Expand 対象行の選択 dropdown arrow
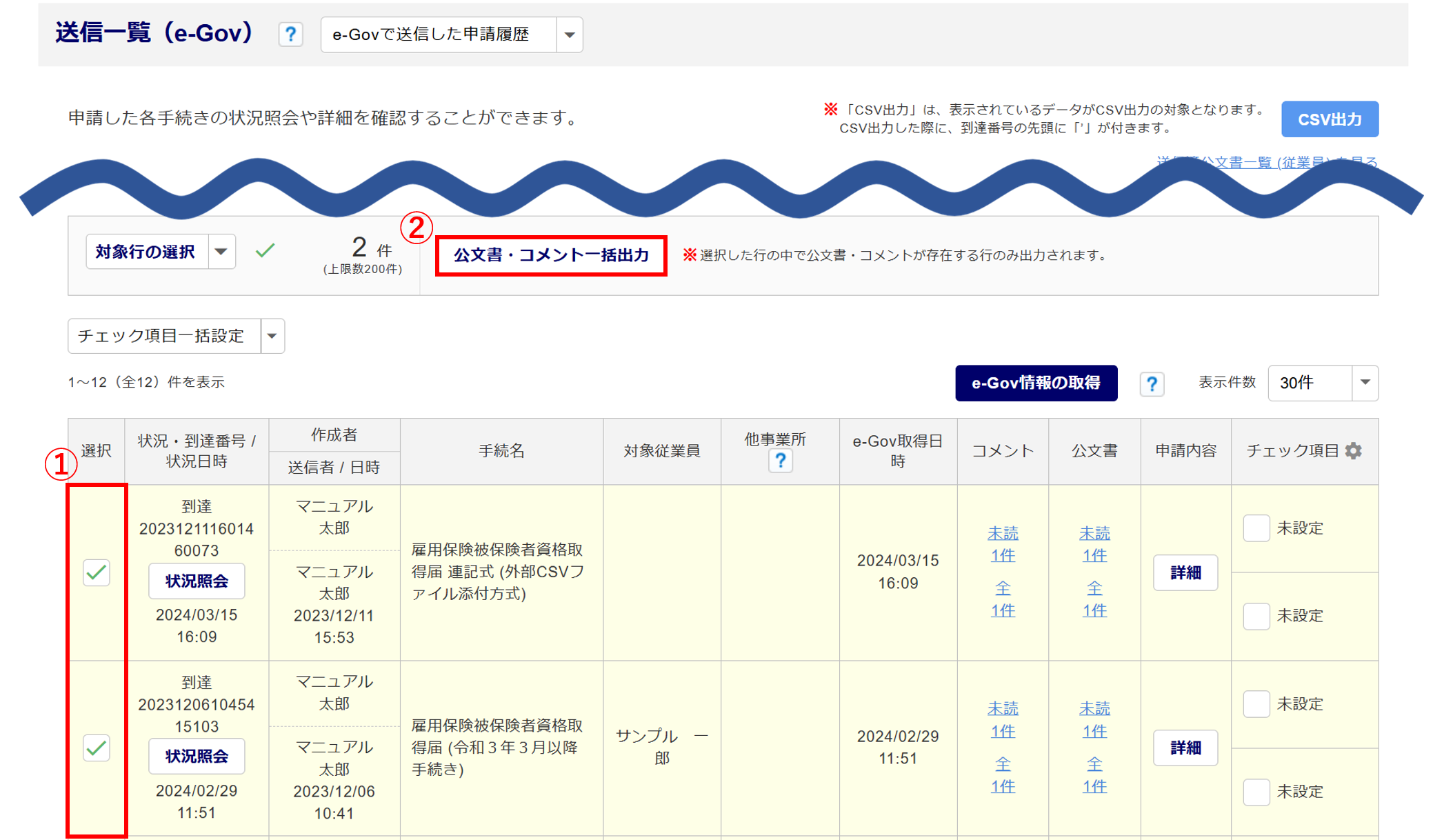 tap(221, 252)
